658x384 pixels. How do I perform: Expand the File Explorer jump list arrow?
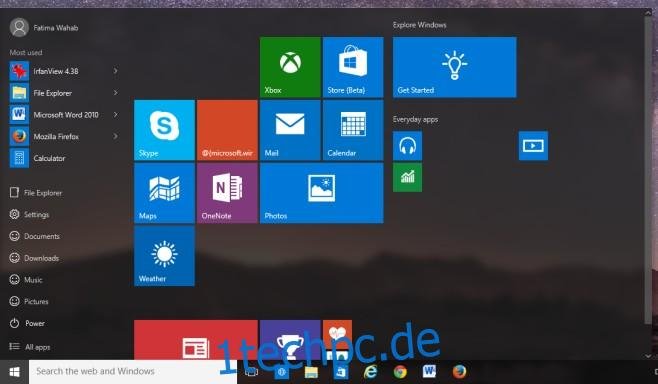point(115,93)
